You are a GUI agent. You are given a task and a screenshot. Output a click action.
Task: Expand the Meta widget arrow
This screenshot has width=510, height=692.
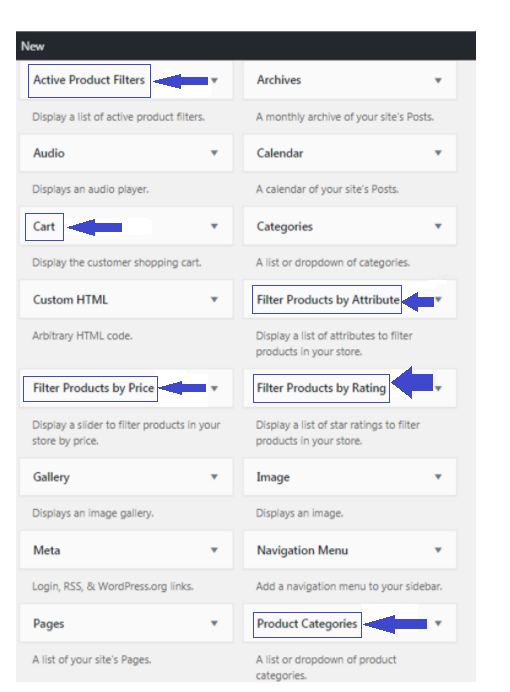(x=214, y=550)
